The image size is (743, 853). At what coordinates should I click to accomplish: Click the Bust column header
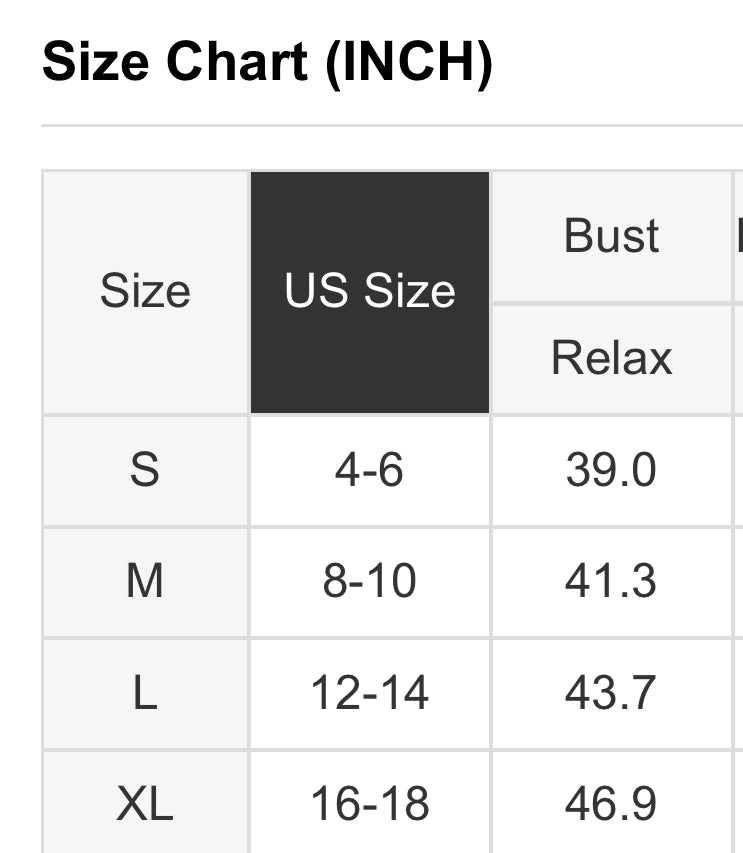click(611, 236)
